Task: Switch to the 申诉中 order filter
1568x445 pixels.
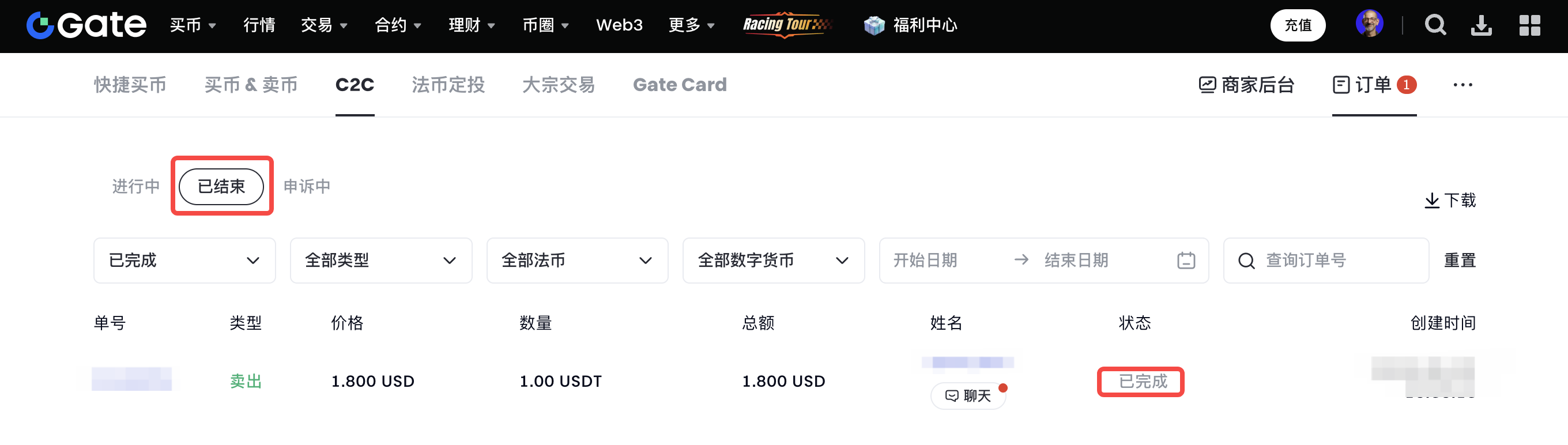Action: tap(307, 186)
